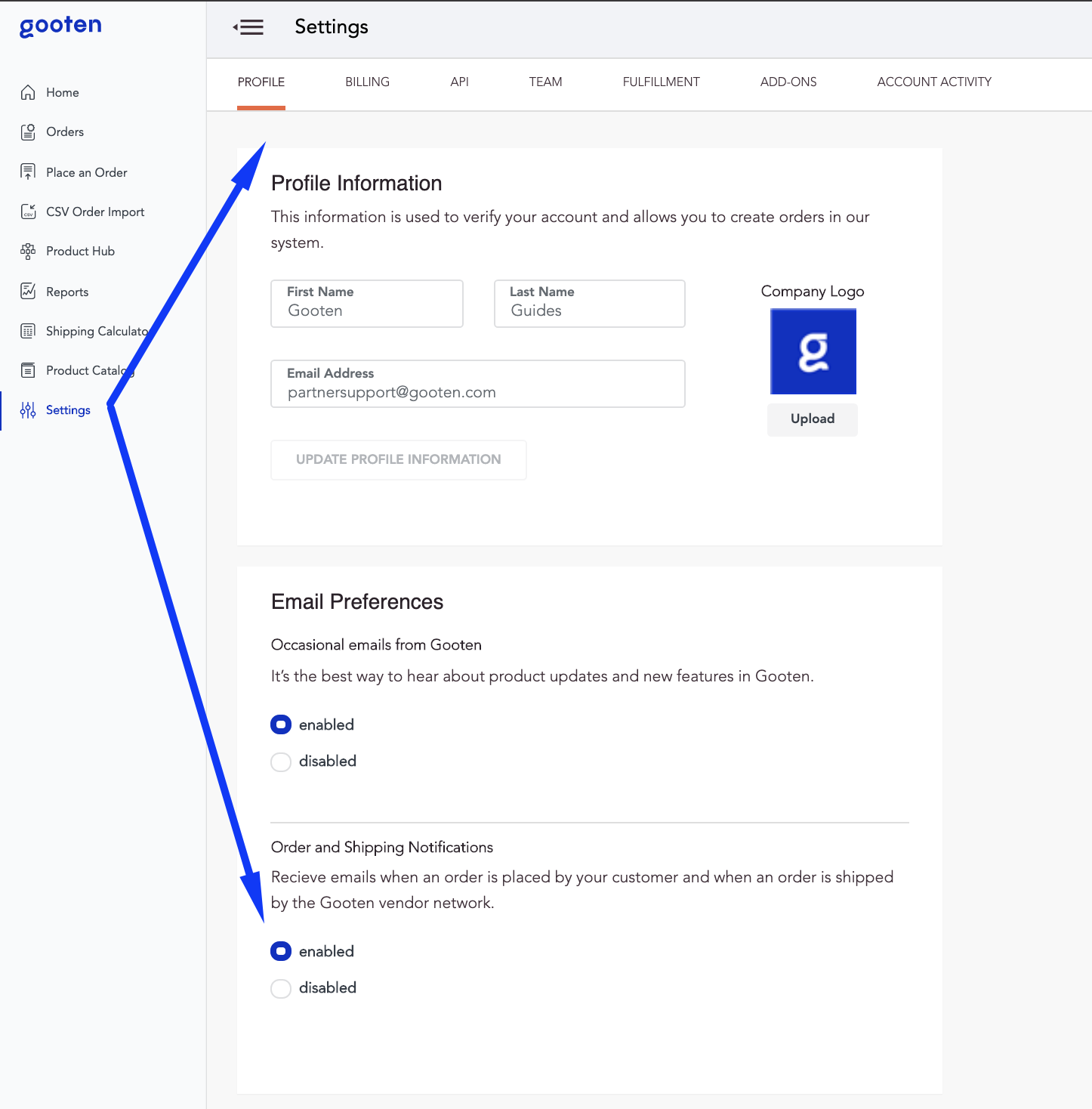Disable Order and Shipping Notifications
The width and height of the screenshot is (1092, 1109).
[281, 988]
